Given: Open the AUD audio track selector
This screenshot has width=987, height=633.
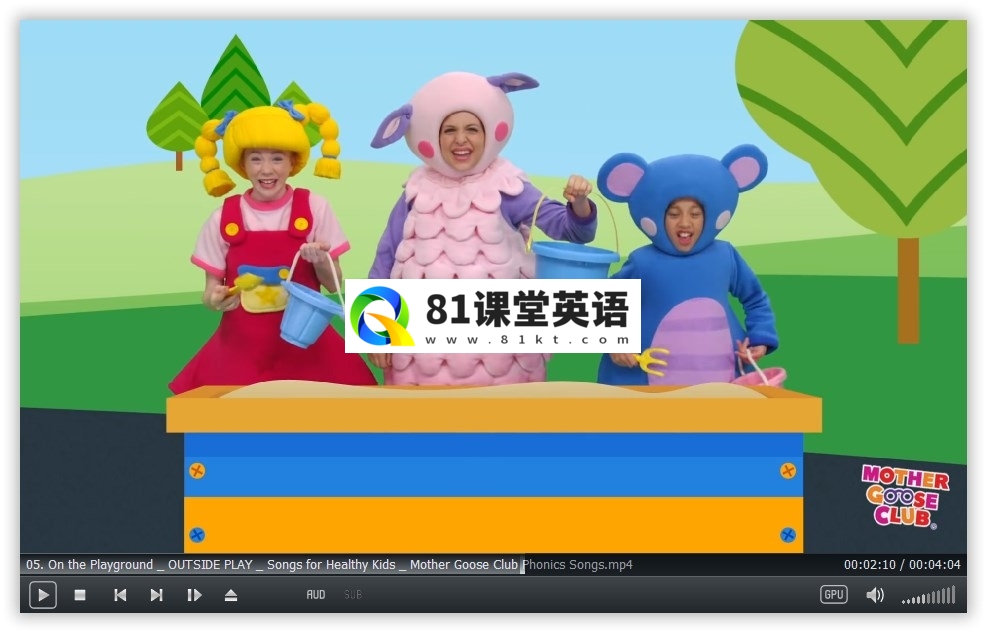Looking at the screenshot, I should [316, 595].
